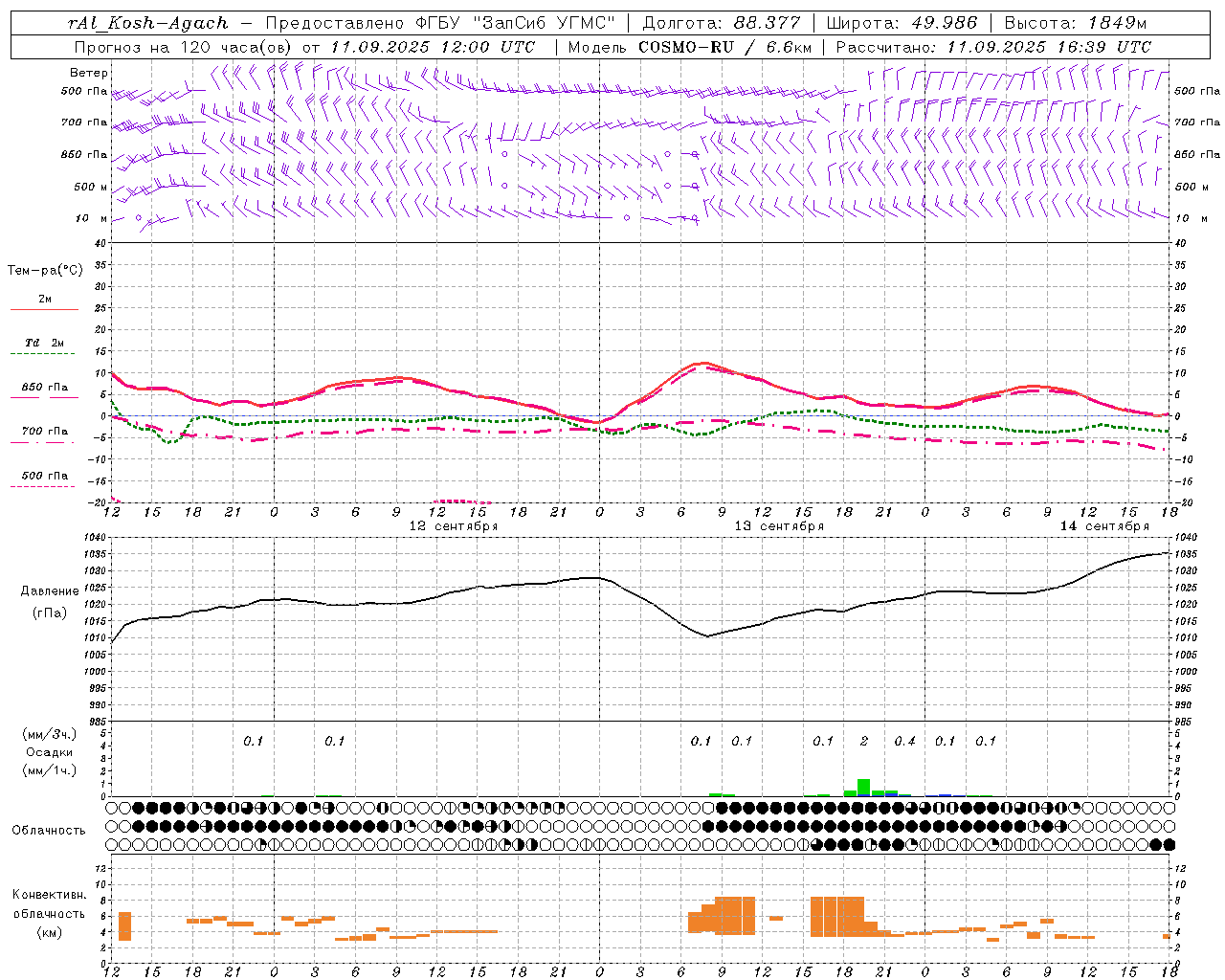Image resolution: width=1225 pixels, height=980 pixels.
Task: Click the first orange convective cloud bar
Action: 124,926
